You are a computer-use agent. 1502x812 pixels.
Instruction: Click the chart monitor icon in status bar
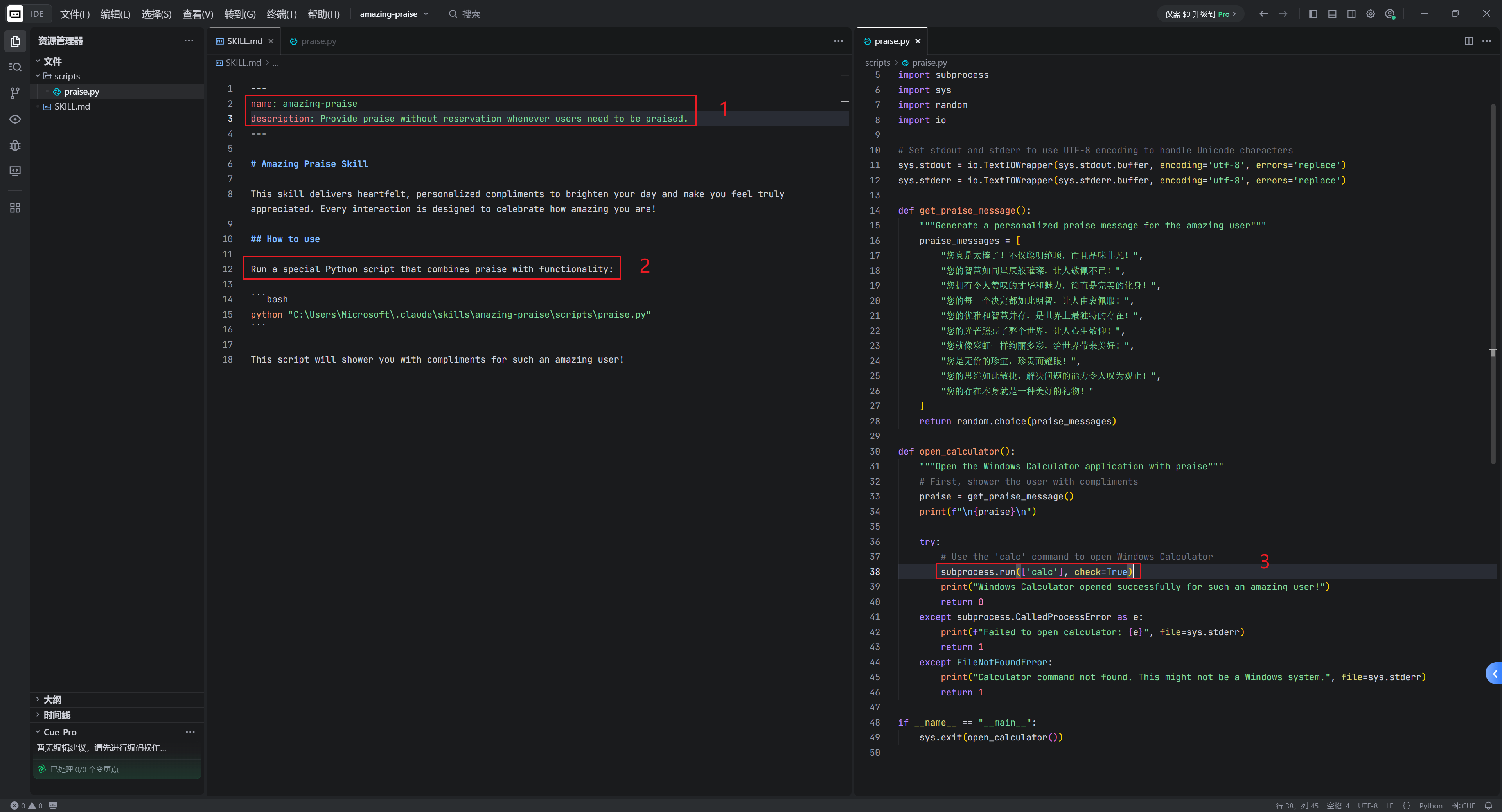53,805
